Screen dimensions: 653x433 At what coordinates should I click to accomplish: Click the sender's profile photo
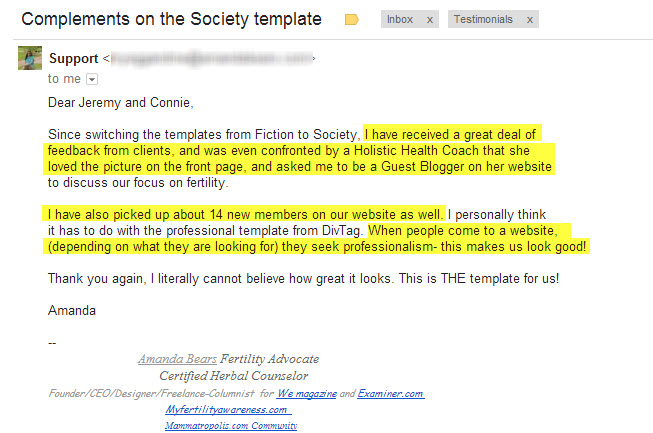click(x=30, y=58)
